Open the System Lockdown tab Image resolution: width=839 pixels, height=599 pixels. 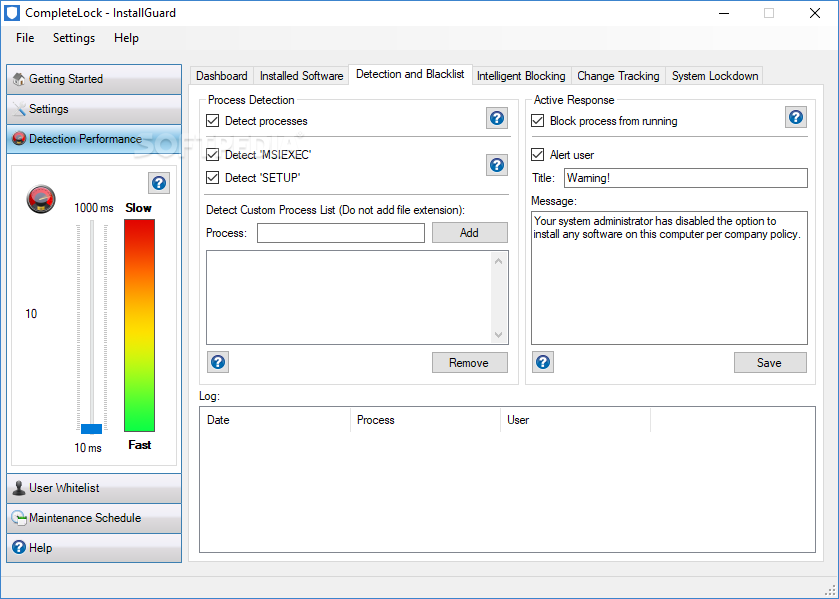tap(715, 76)
